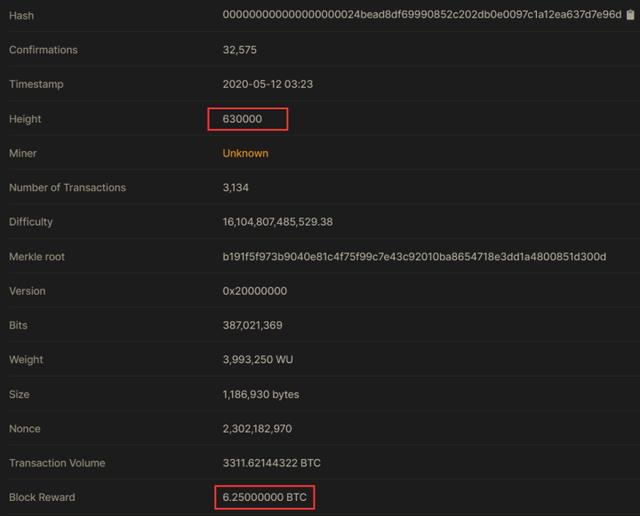This screenshot has width=640, height=516.
Task: Click the Weight value 3,993,250 WU
Action: (x=258, y=360)
